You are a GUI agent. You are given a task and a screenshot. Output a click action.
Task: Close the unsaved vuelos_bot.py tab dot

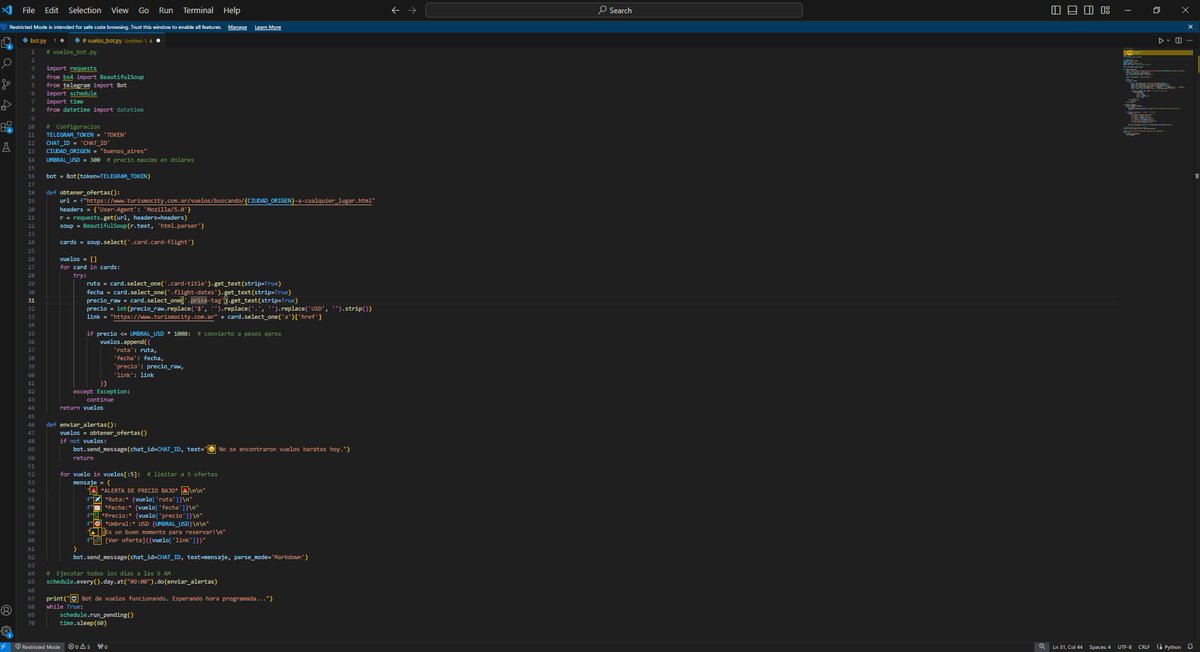click(158, 41)
